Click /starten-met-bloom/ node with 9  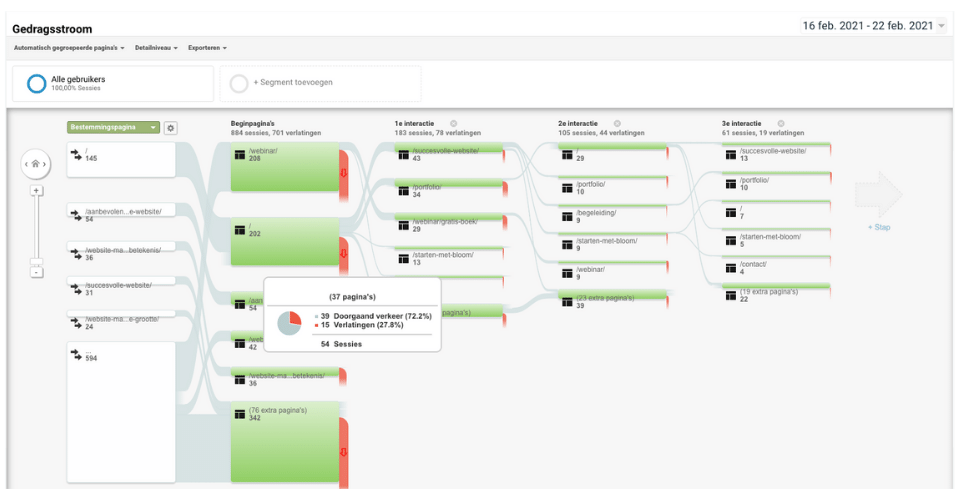(x=612, y=234)
